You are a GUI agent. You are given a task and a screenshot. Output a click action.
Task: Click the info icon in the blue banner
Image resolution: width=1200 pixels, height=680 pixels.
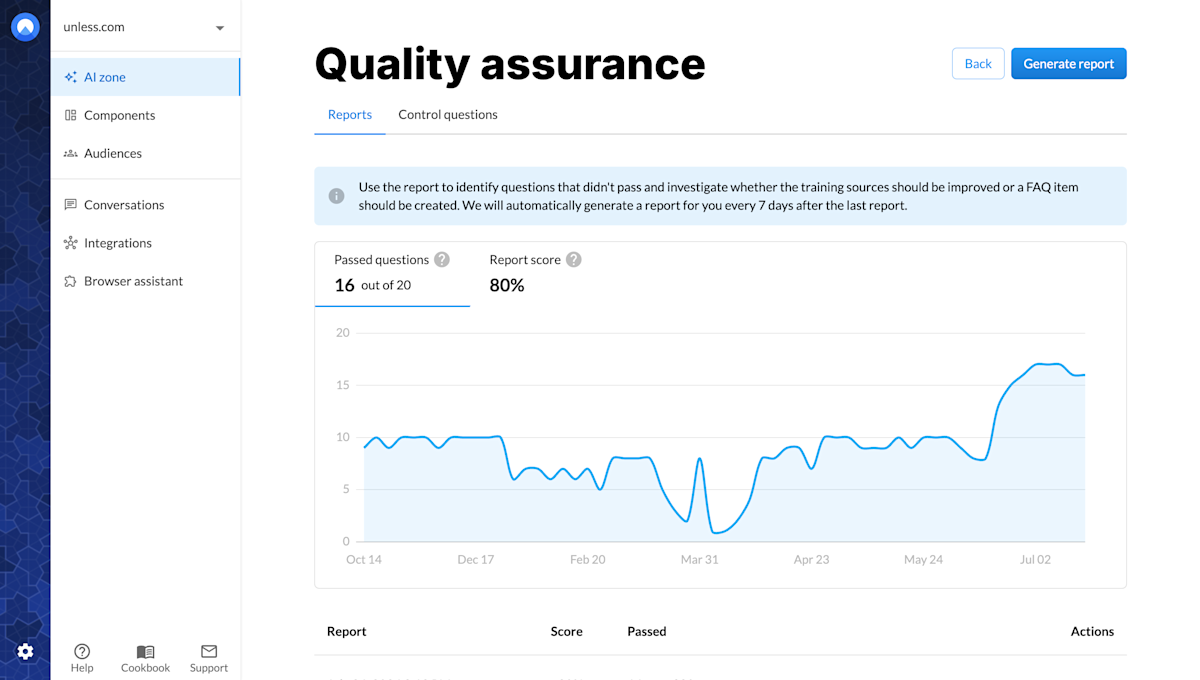(x=336, y=196)
